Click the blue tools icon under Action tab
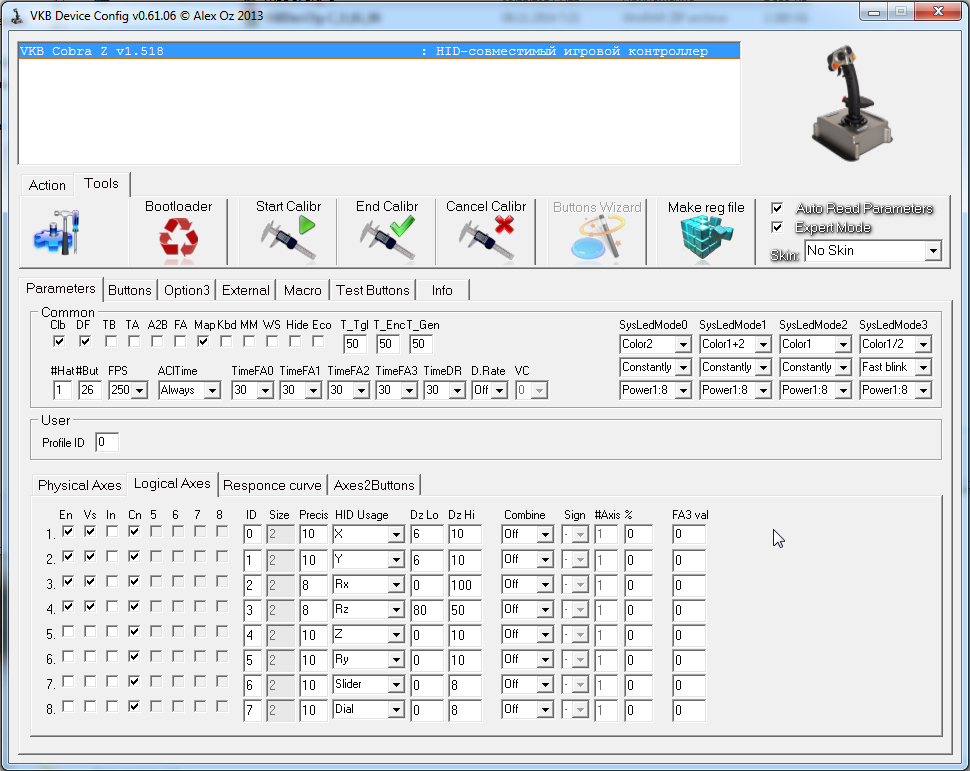 pos(56,234)
